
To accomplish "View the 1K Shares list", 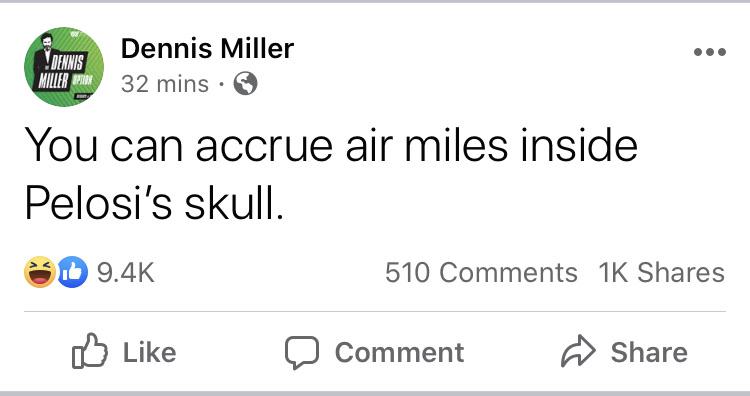I will 662,273.
